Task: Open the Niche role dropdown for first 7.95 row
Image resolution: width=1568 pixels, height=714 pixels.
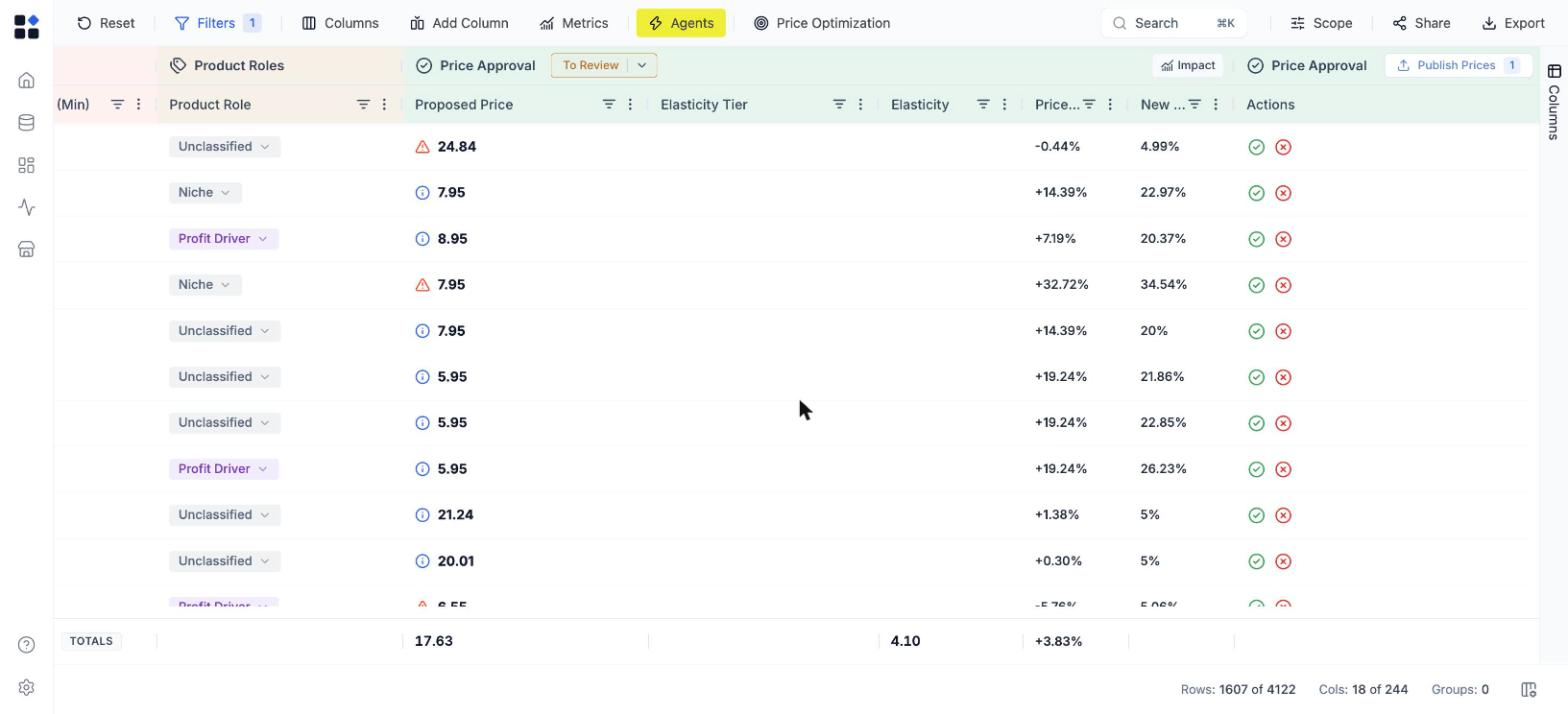Action: [x=205, y=193]
